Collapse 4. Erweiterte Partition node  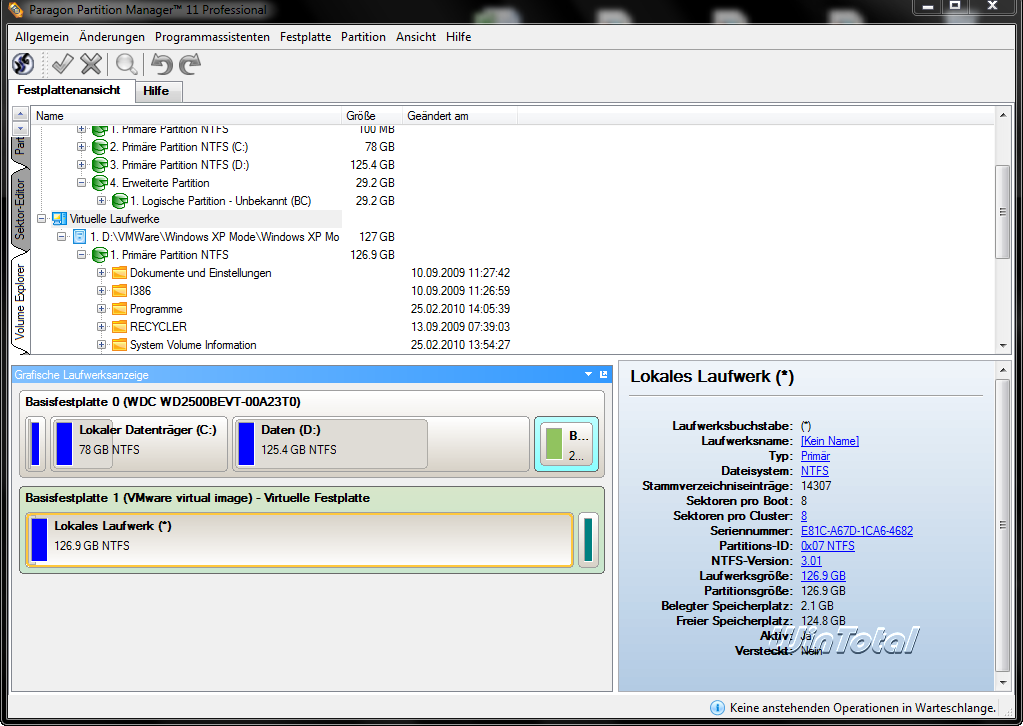pyautogui.click(x=82, y=183)
